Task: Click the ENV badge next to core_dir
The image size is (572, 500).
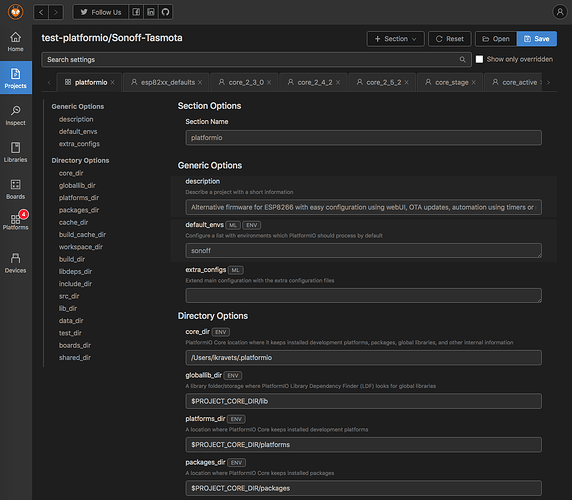Action: point(220,332)
